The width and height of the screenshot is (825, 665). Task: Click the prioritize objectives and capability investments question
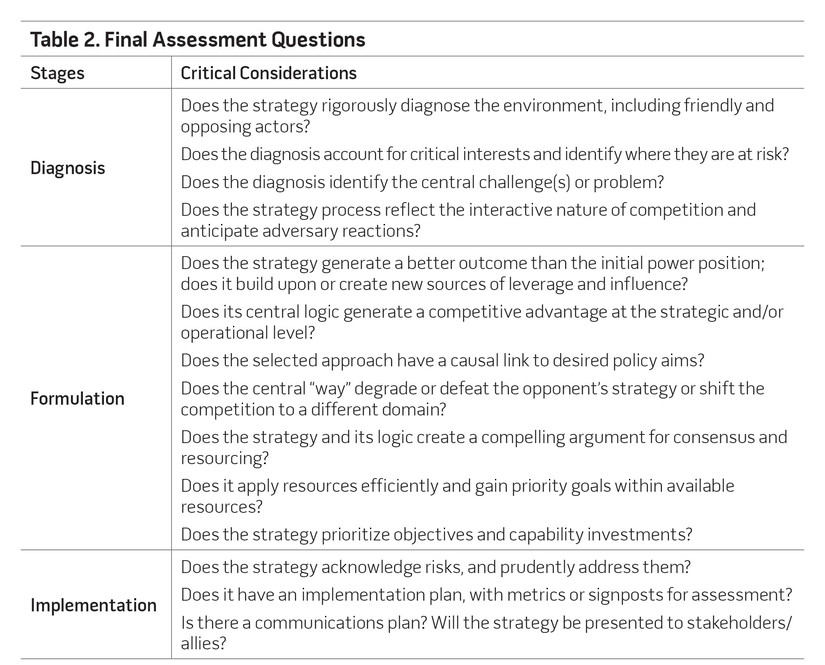[x=436, y=535]
